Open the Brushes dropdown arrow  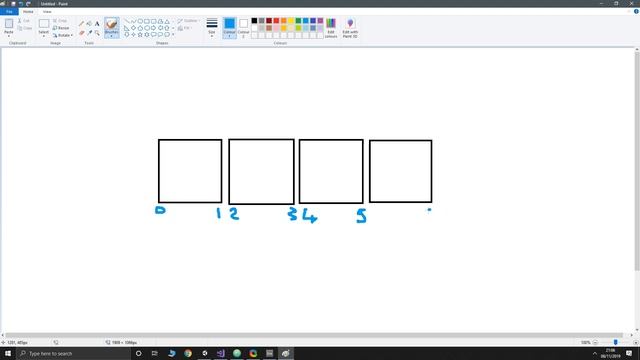(x=111, y=36)
